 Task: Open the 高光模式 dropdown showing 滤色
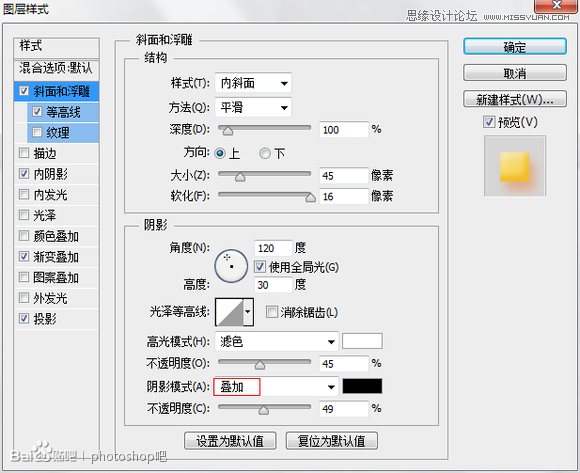[x=276, y=341]
